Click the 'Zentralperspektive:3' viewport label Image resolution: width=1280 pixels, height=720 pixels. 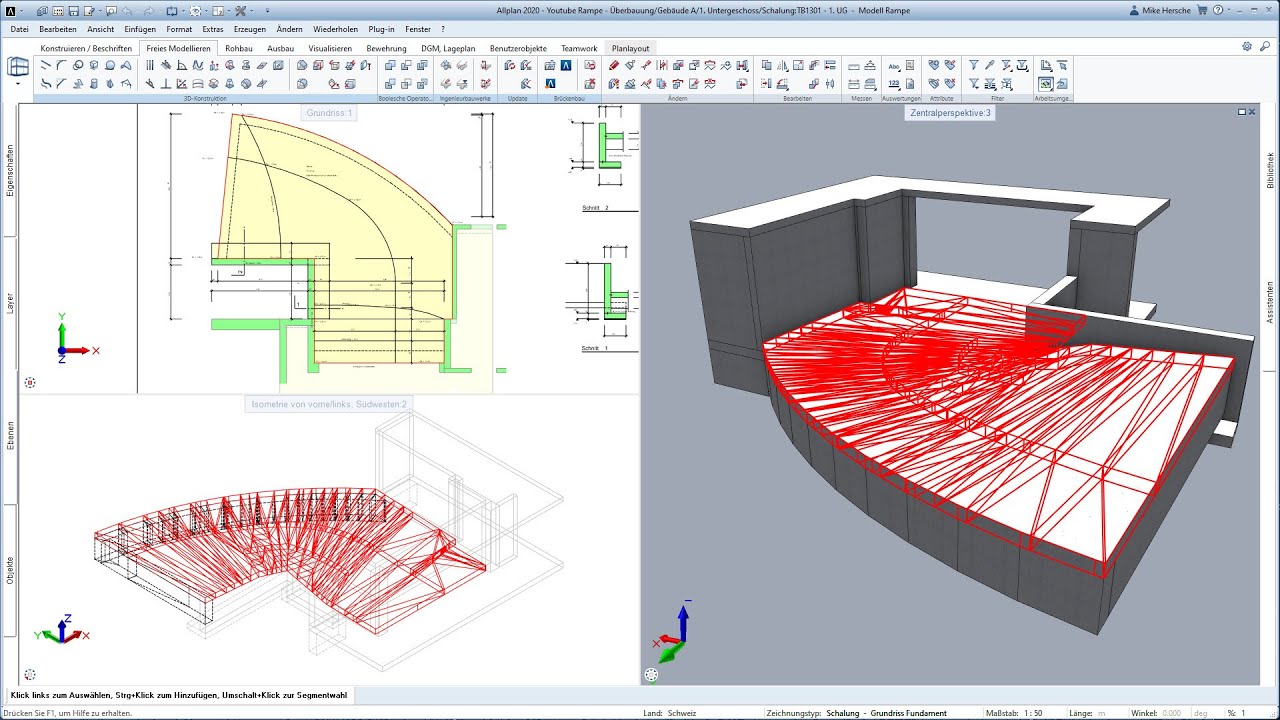tap(950, 113)
